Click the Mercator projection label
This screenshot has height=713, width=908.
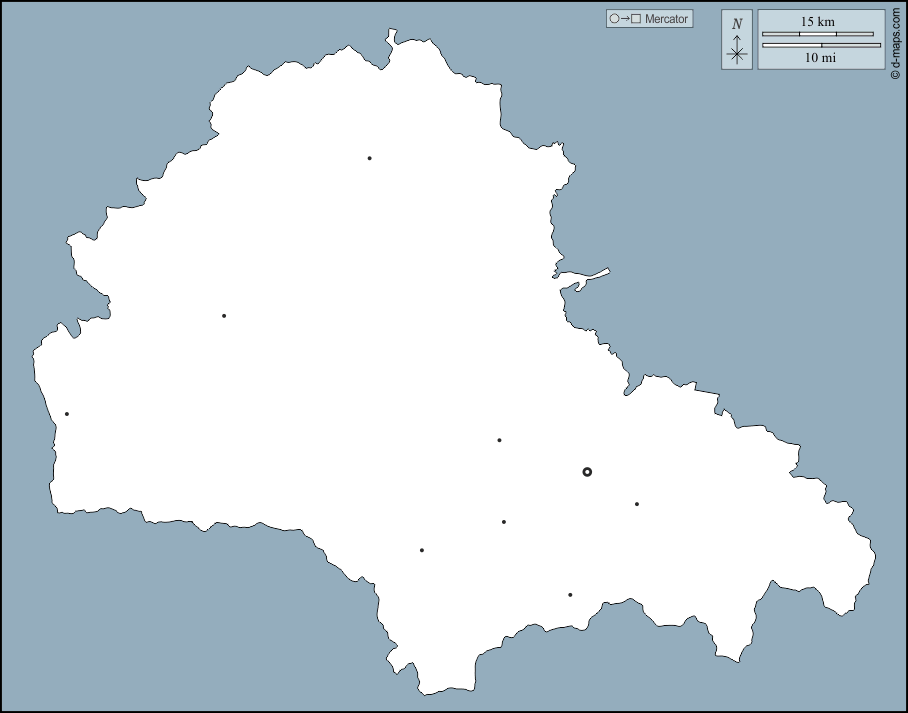pos(667,19)
